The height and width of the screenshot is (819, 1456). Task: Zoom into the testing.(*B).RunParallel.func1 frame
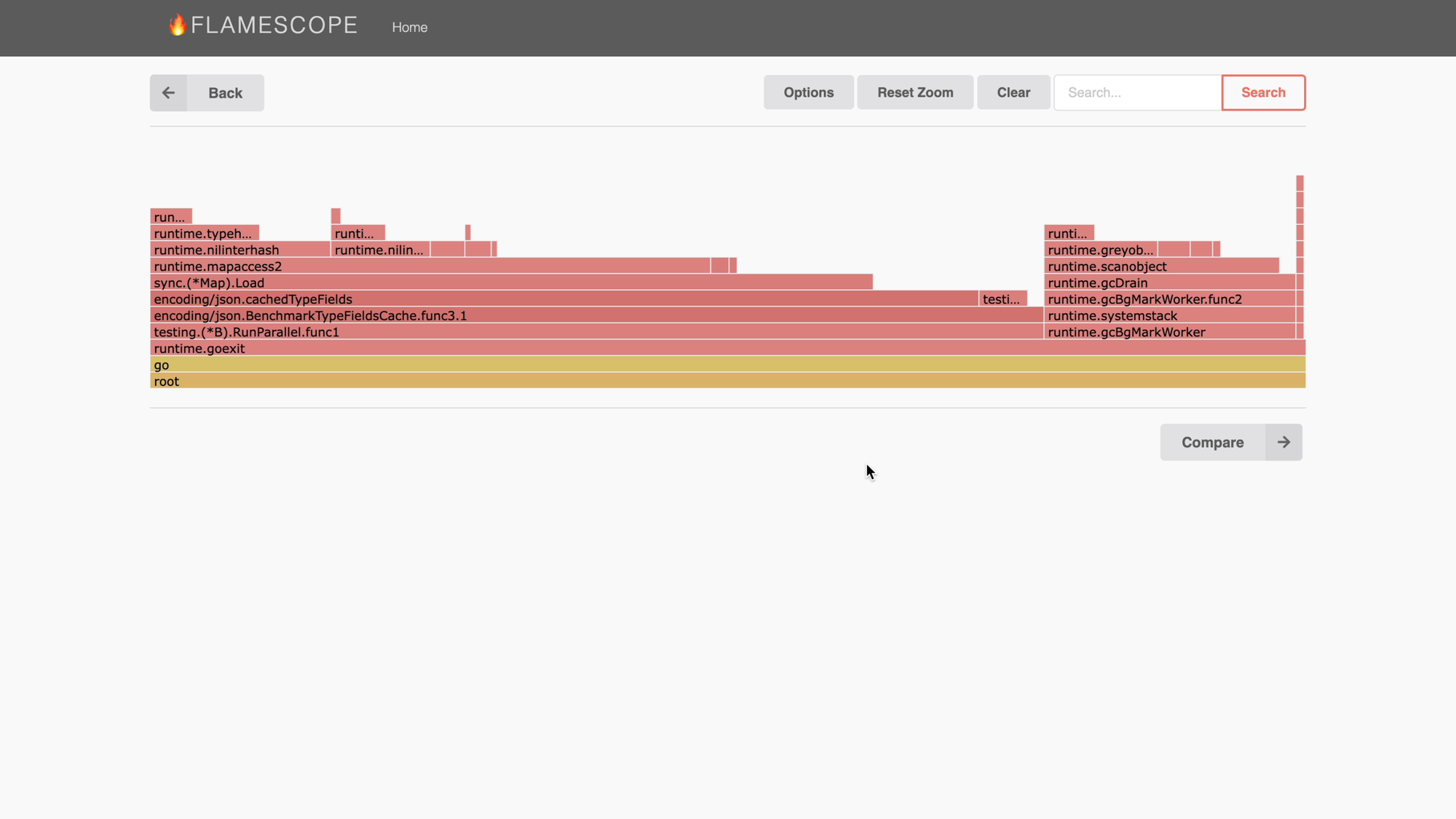(x=596, y=333)
